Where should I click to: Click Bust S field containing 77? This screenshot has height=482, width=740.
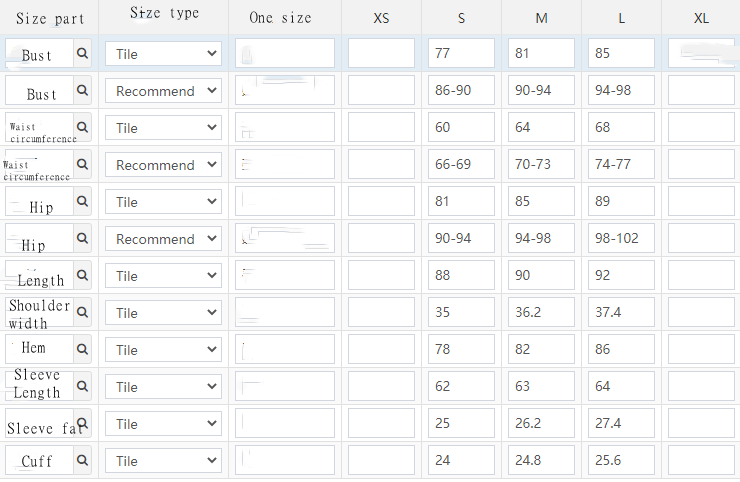coord(461,54)
